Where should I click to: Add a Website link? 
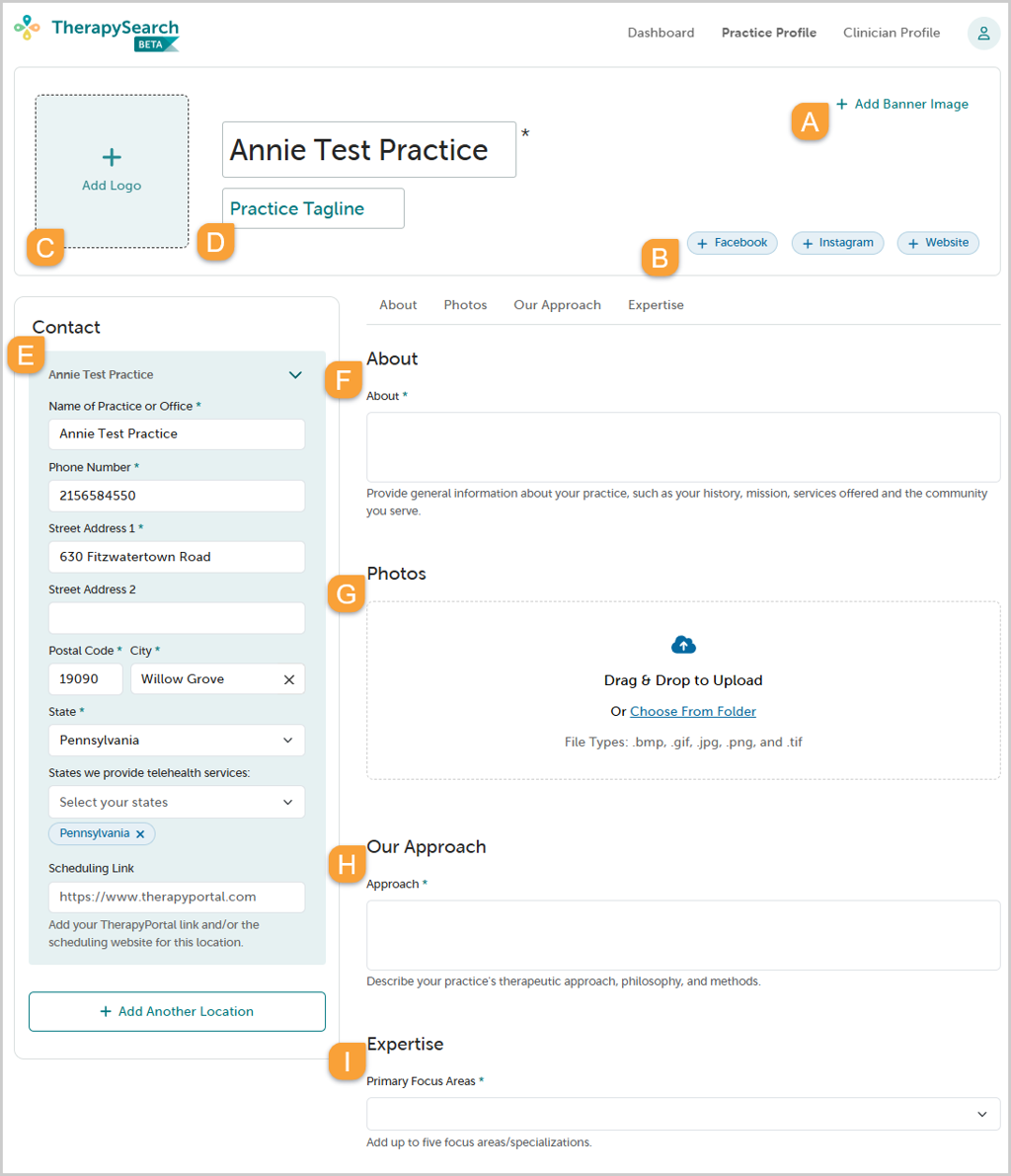click(938, 243)
